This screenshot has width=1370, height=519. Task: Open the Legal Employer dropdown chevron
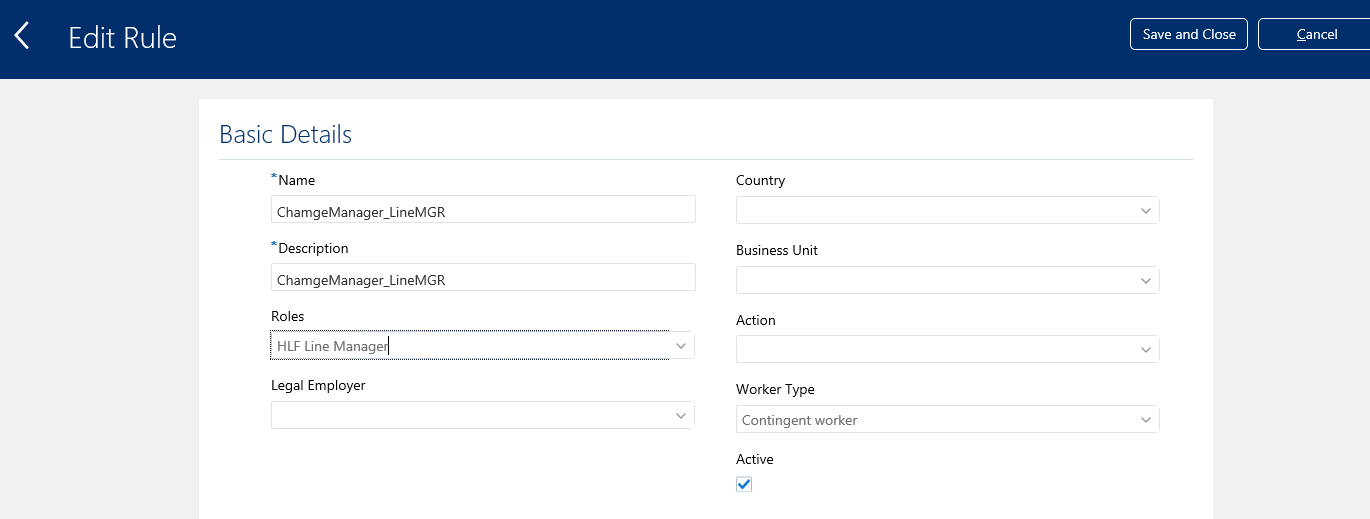(681, 415)
